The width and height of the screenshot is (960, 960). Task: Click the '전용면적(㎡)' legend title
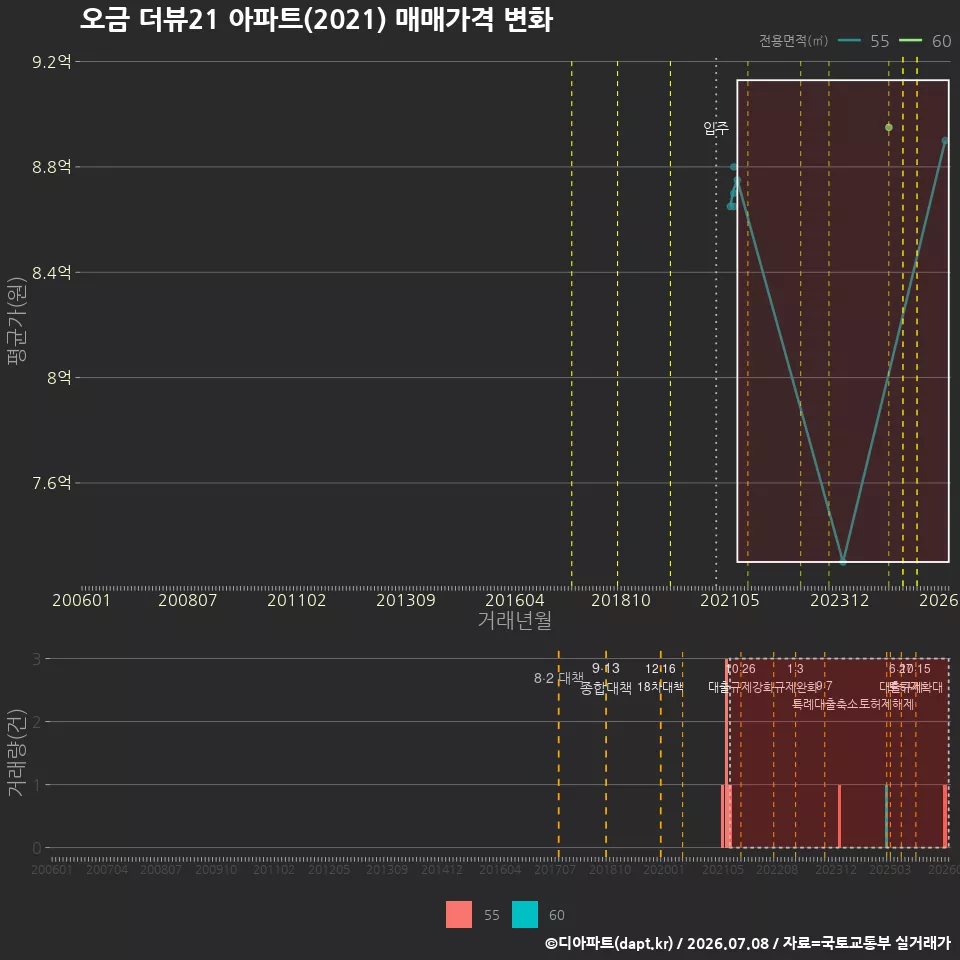(793, 41)
